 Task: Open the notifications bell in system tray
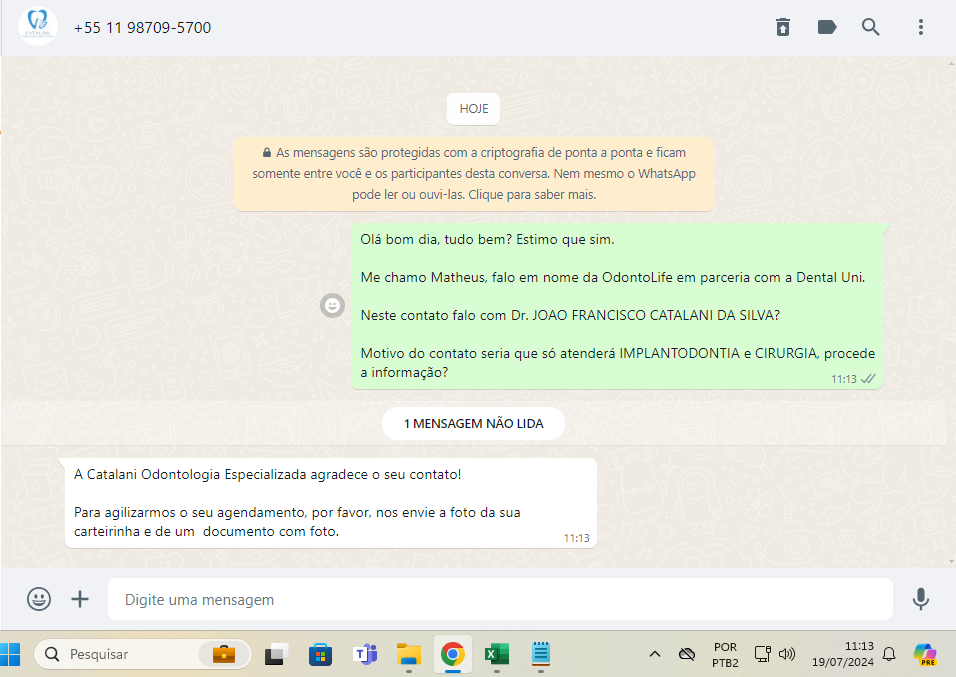point(888,654)
